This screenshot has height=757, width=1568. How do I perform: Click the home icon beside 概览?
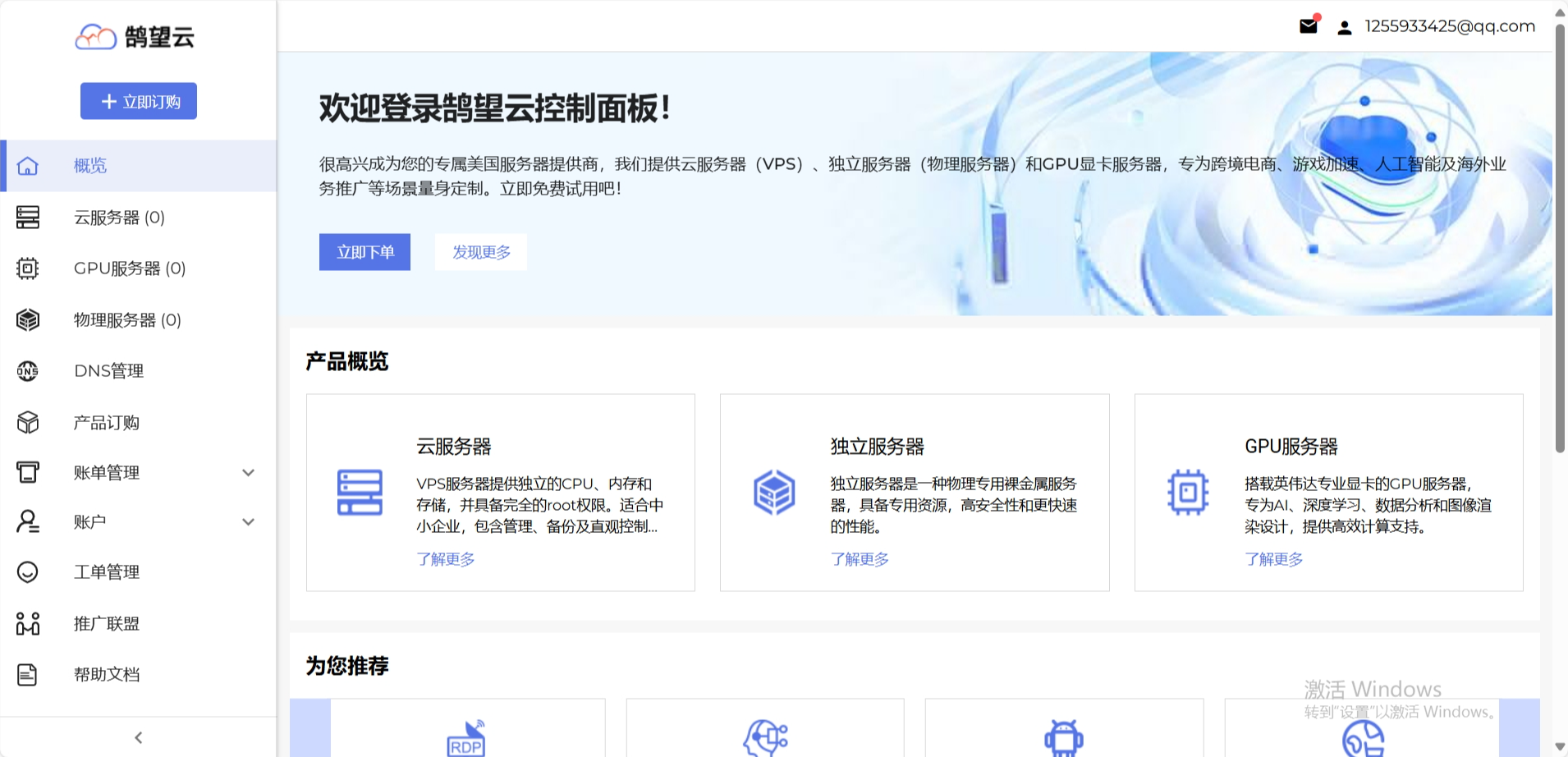pyautogui.click(x=28, y=166)
